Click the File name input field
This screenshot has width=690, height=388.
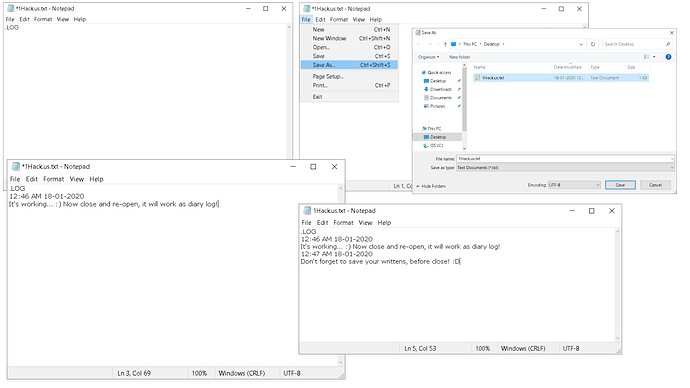coord(563,159)
